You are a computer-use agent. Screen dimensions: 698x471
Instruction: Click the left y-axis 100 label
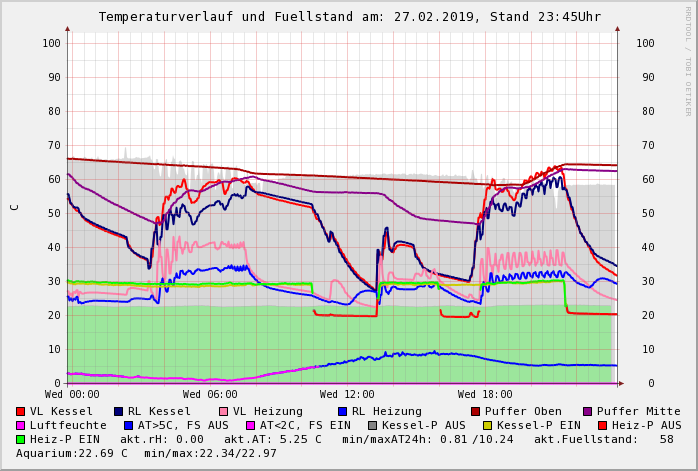click(51, 43)
